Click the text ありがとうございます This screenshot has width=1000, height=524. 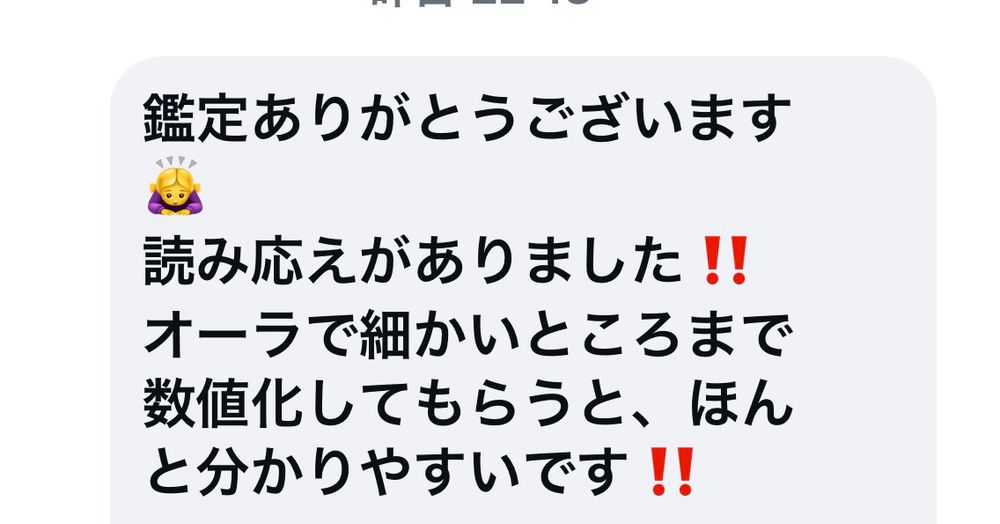tap(521, 118)
